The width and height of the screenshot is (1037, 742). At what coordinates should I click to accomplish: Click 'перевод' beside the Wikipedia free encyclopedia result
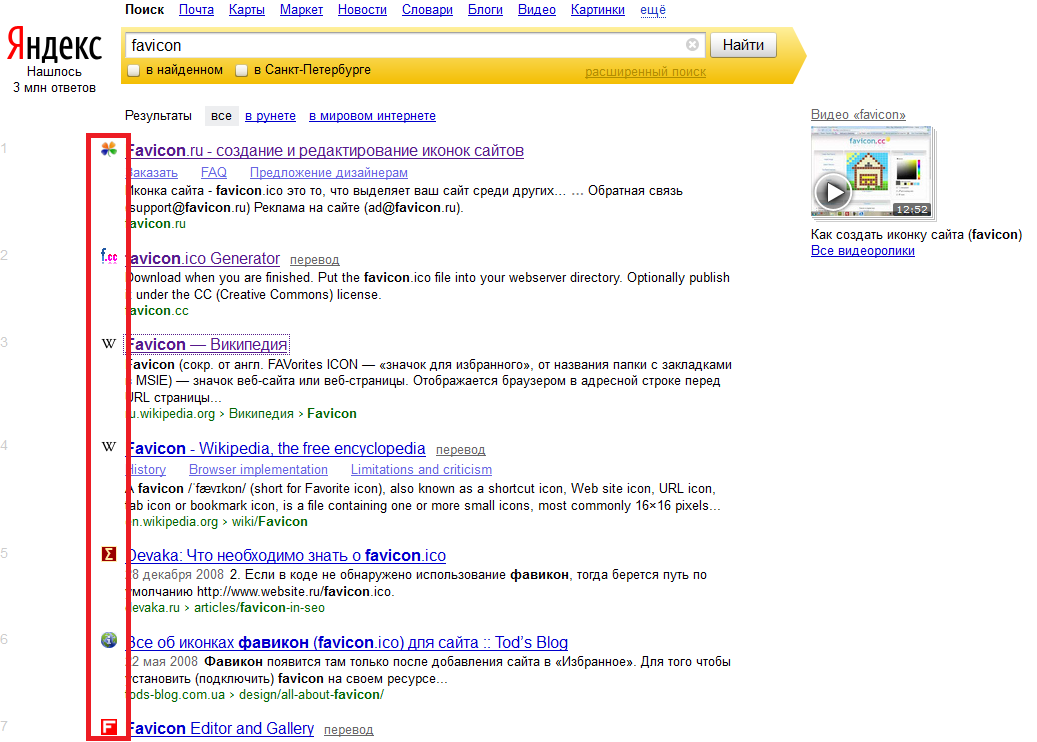click(x=461, y=450)
